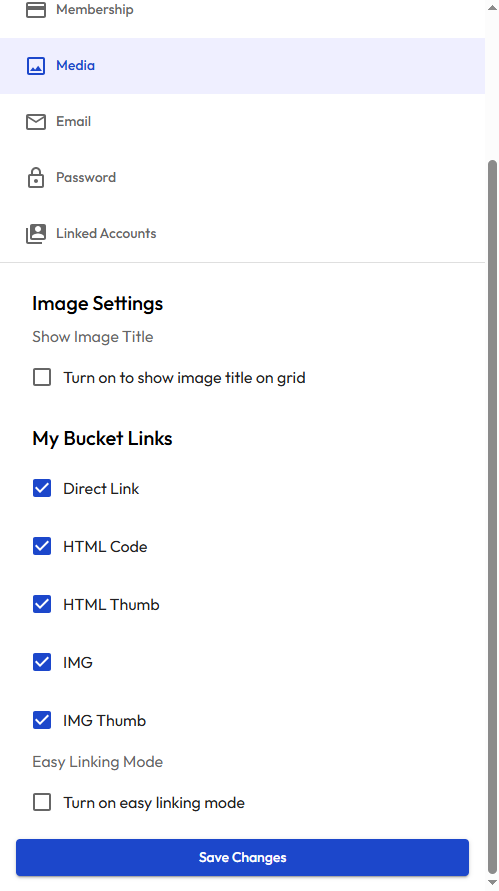Viewport: 499px width, 891px height.
Task: Click the Easy Linking Mode label
Action: point(97,762)
